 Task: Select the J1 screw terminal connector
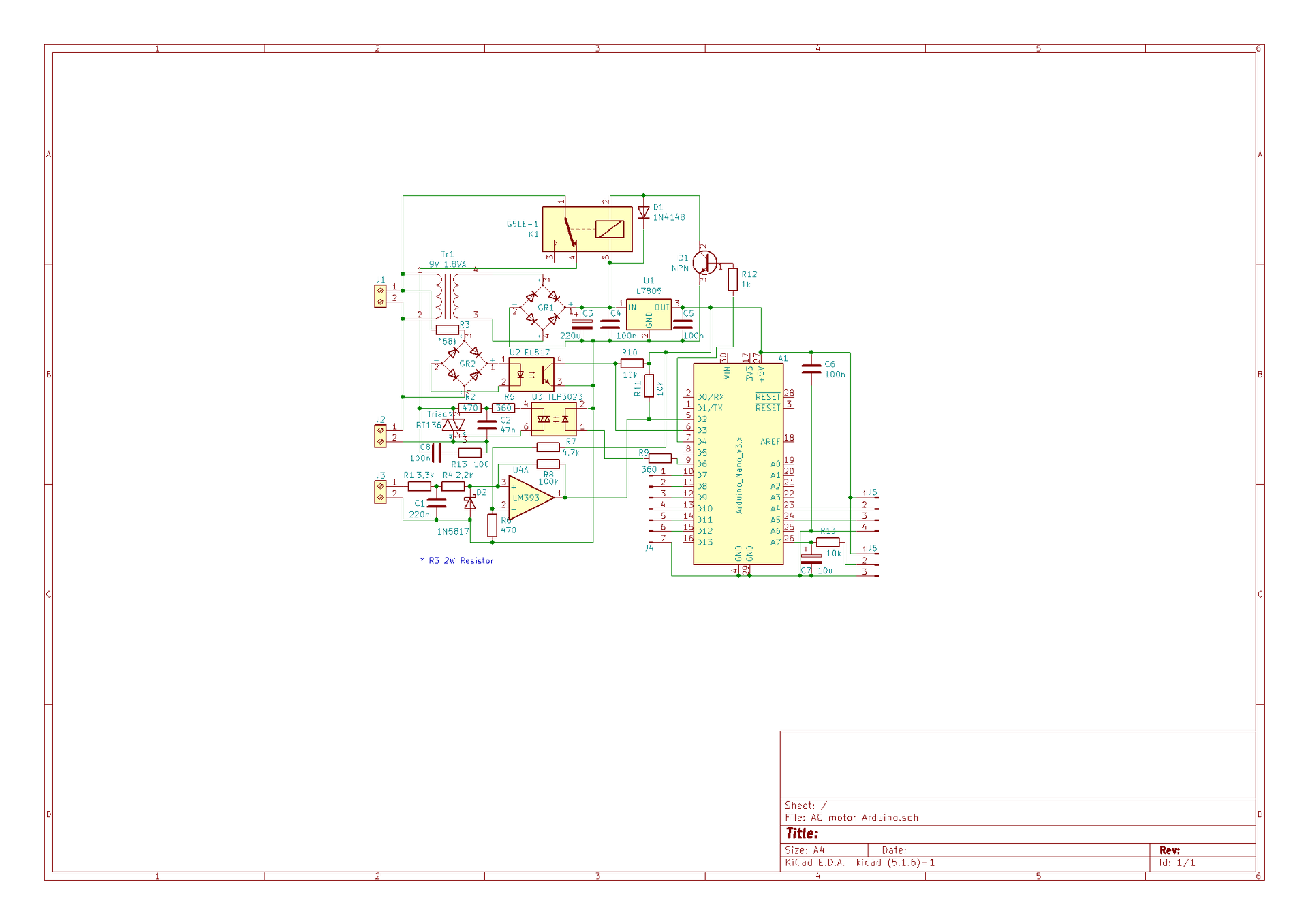[380, 296]
